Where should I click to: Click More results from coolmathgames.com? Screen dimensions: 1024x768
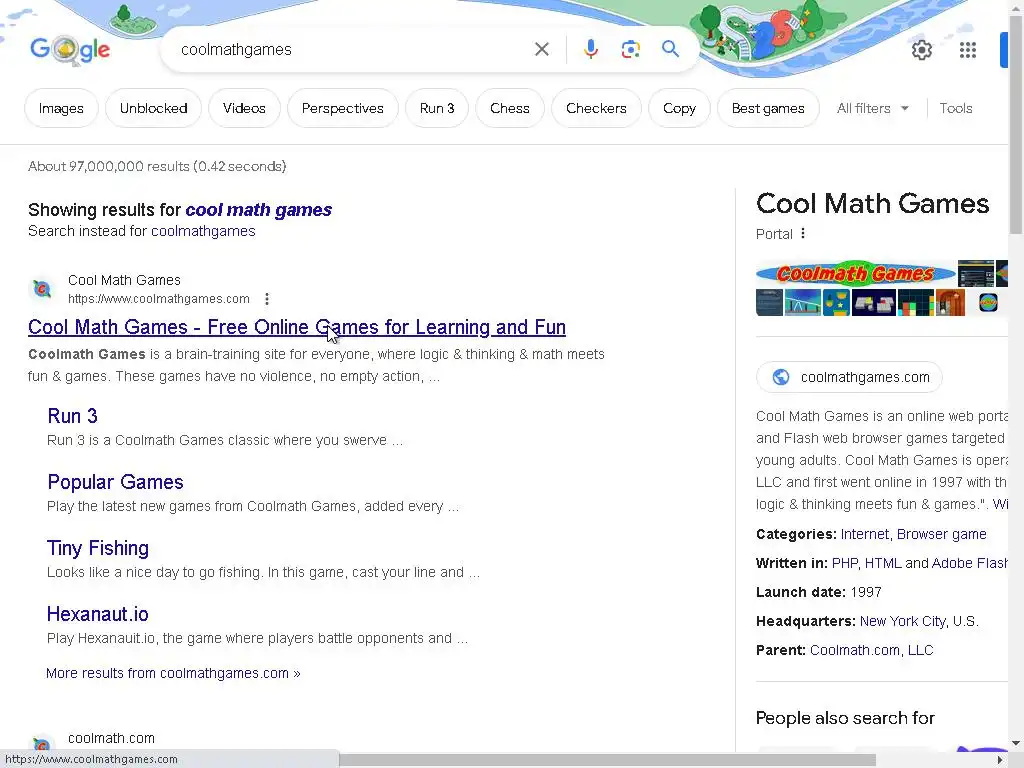point(173,673)
